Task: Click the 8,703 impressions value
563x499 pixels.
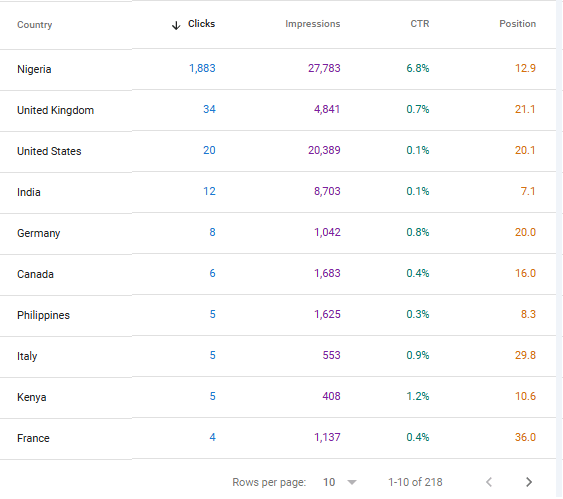Action: pyautogui.click(x=327, y=191)
